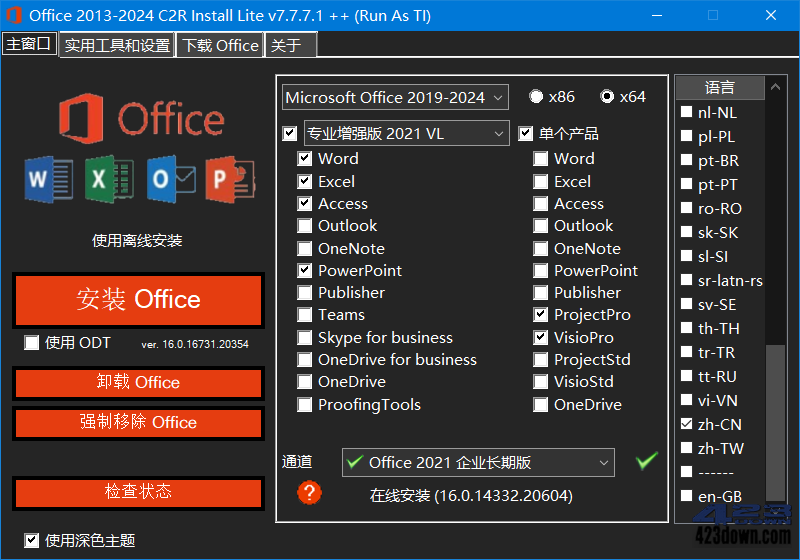
Task: Check Publisher in the suite column
Action: 305,293
